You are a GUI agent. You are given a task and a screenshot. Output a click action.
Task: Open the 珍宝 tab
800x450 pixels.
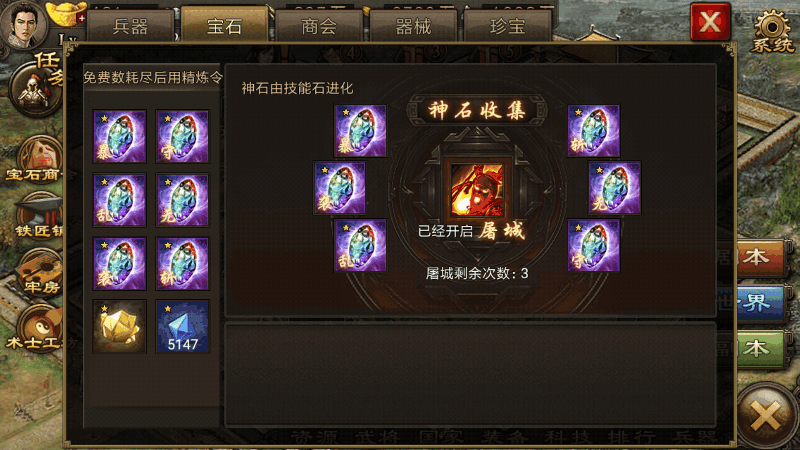pyautogui.click(x=508, y=26)
